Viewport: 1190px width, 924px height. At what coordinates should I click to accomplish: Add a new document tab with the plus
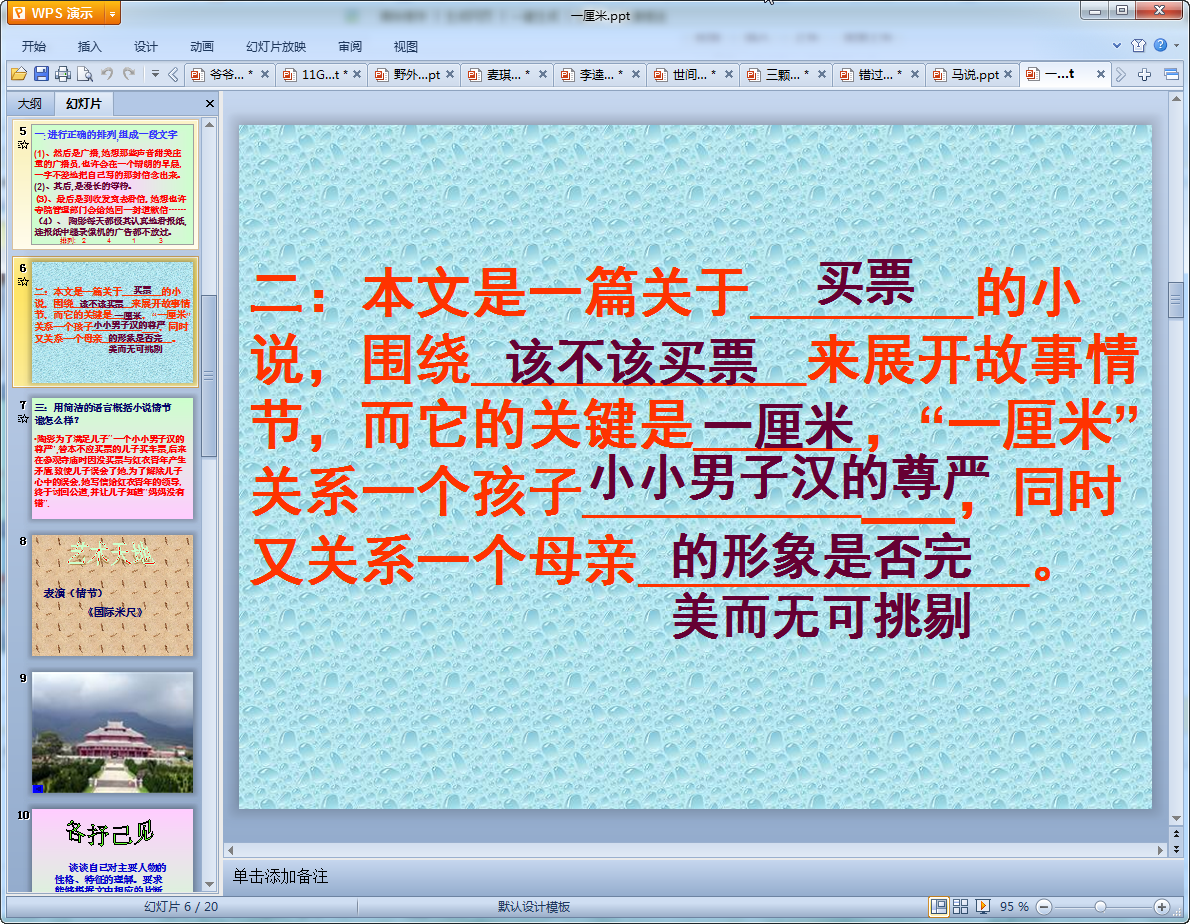click(x=1144, y=74)
